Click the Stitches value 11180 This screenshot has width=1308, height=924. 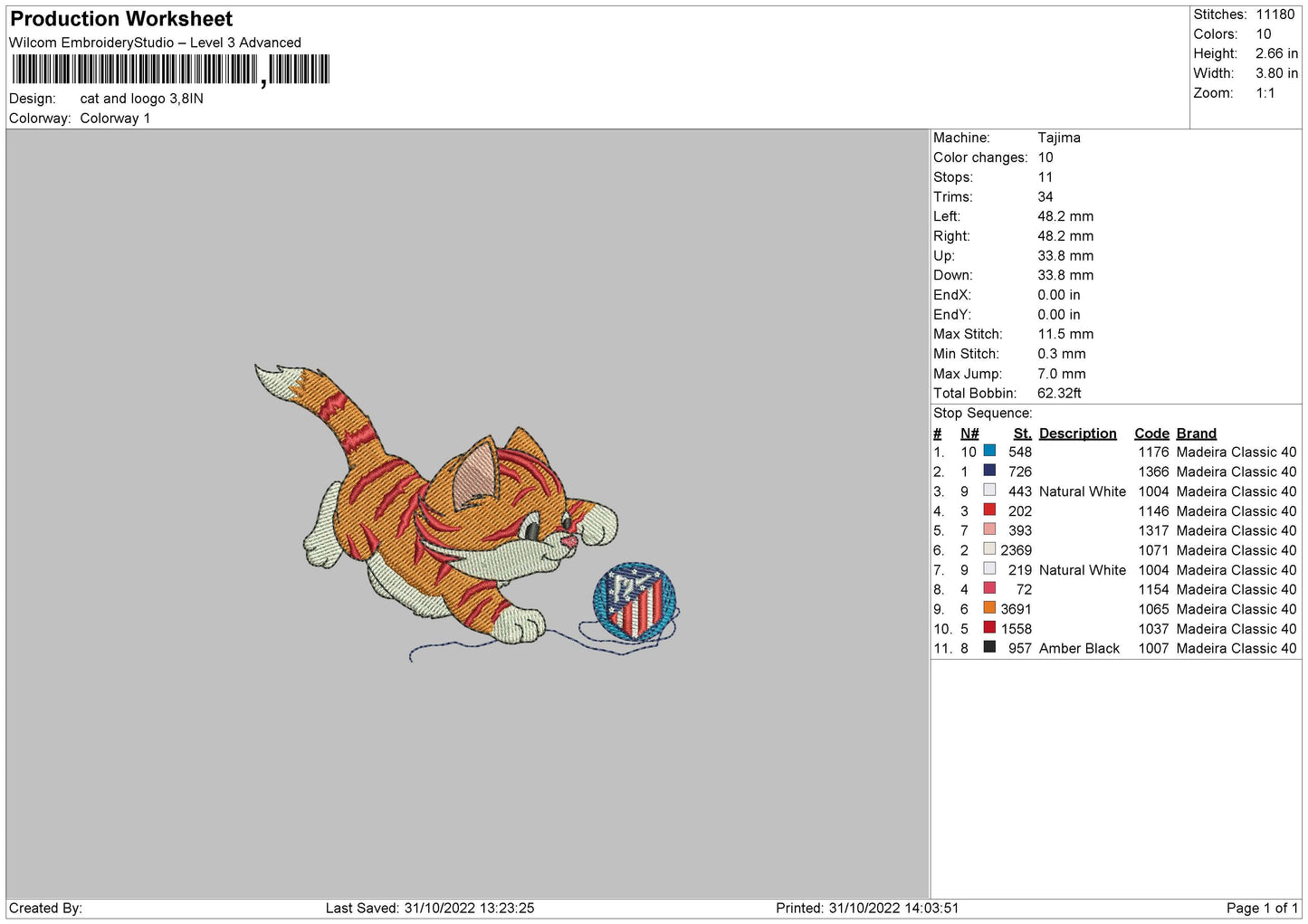(x=1275, y=14)
